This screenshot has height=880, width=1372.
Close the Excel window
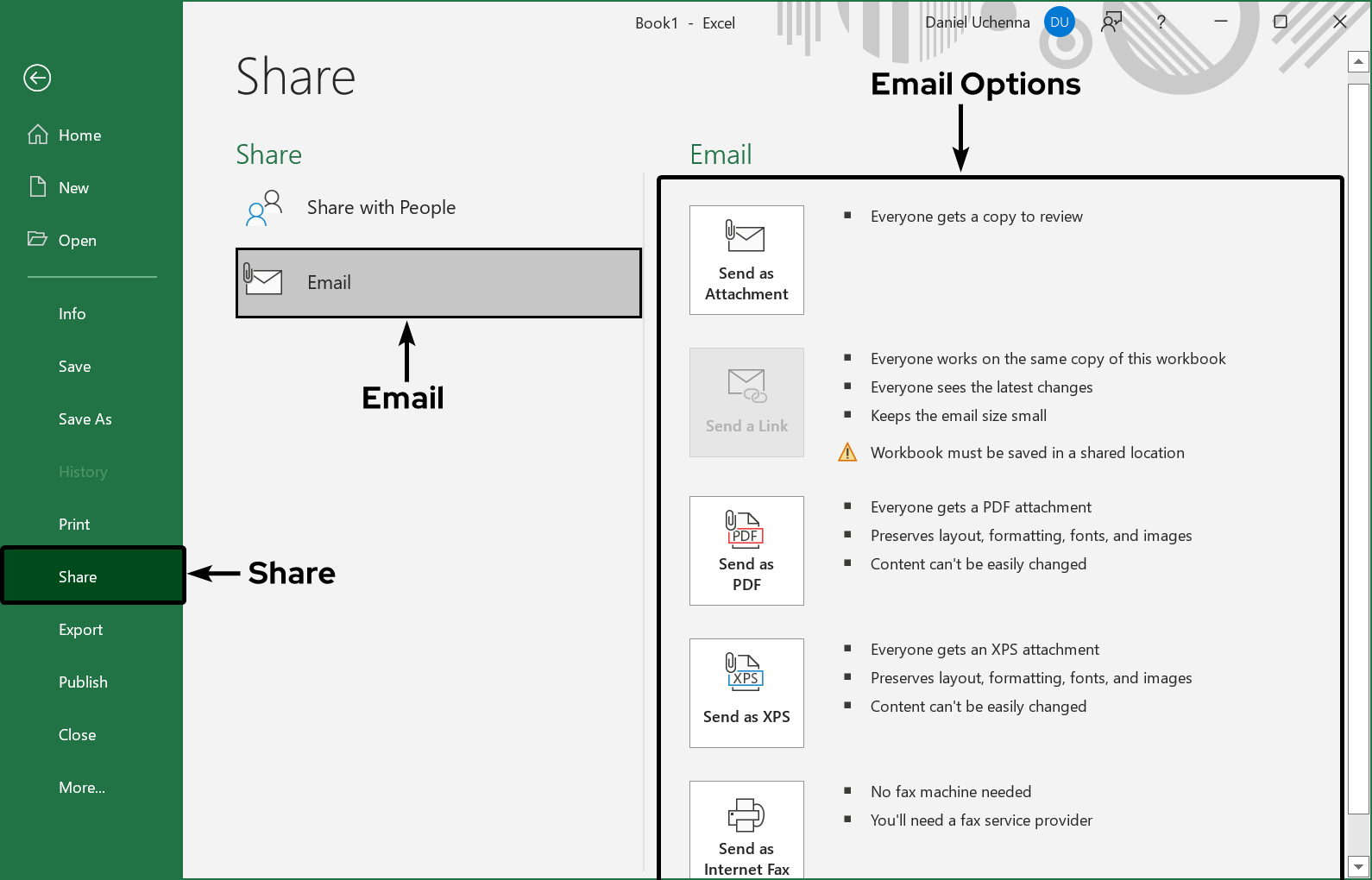(1340, 22)
